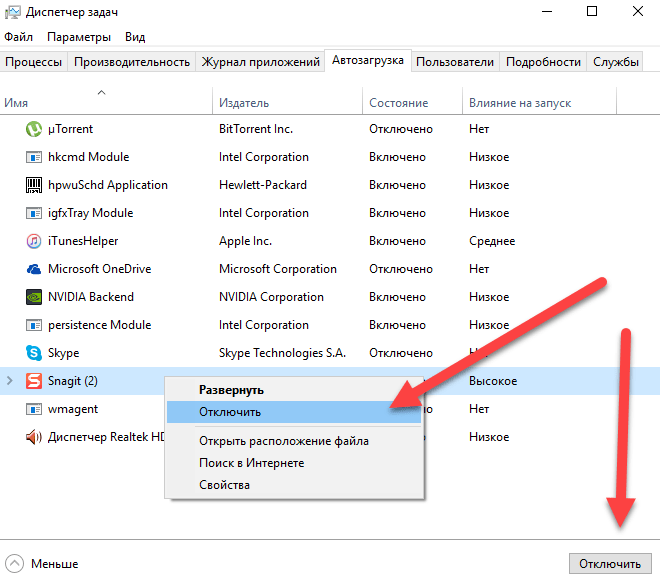
Task: Open the Службы tab
Action: pyautogui.click(x=616, y=62)
